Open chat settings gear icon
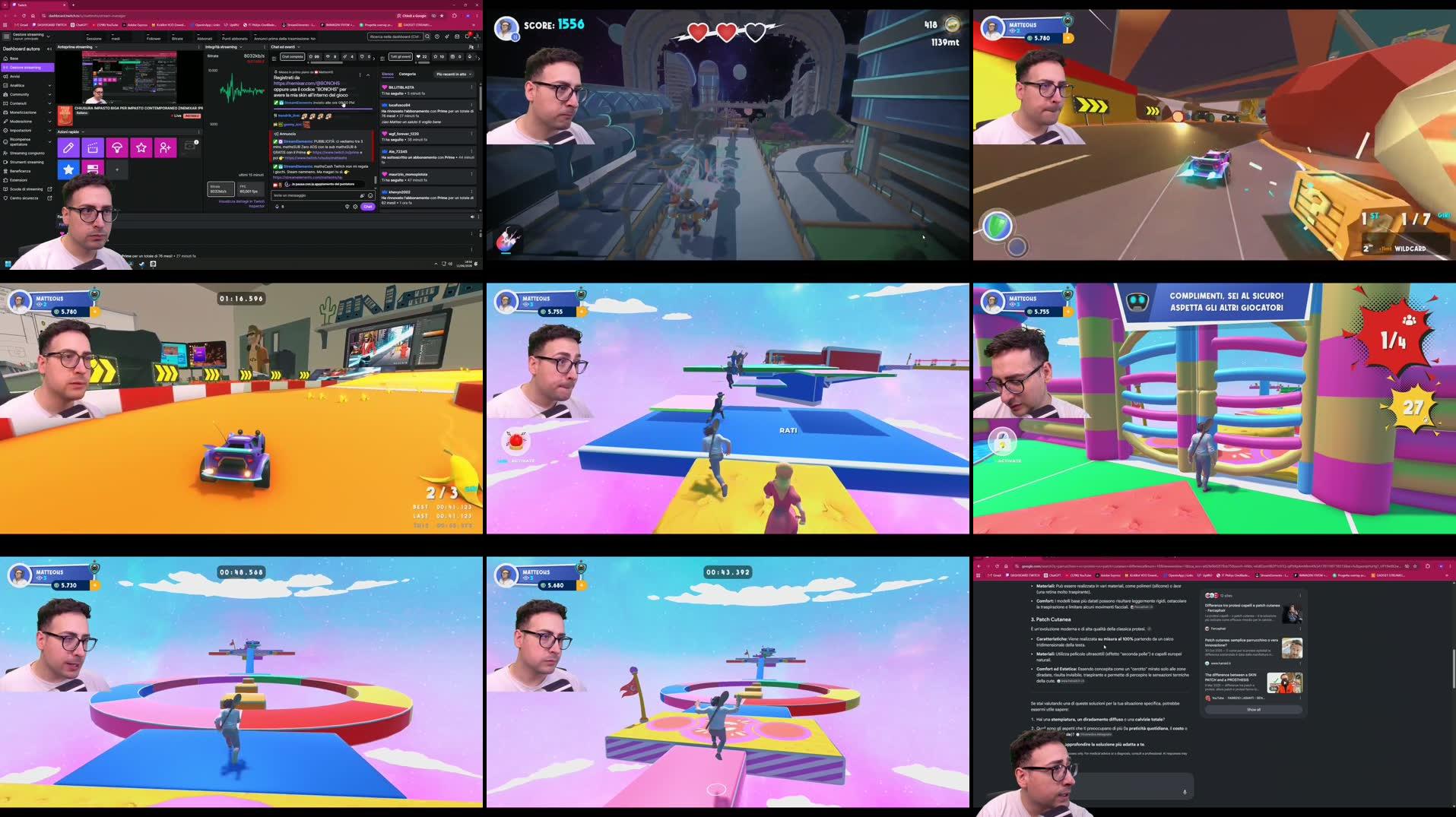The image size is (1456, 817). tap(355, 207)
